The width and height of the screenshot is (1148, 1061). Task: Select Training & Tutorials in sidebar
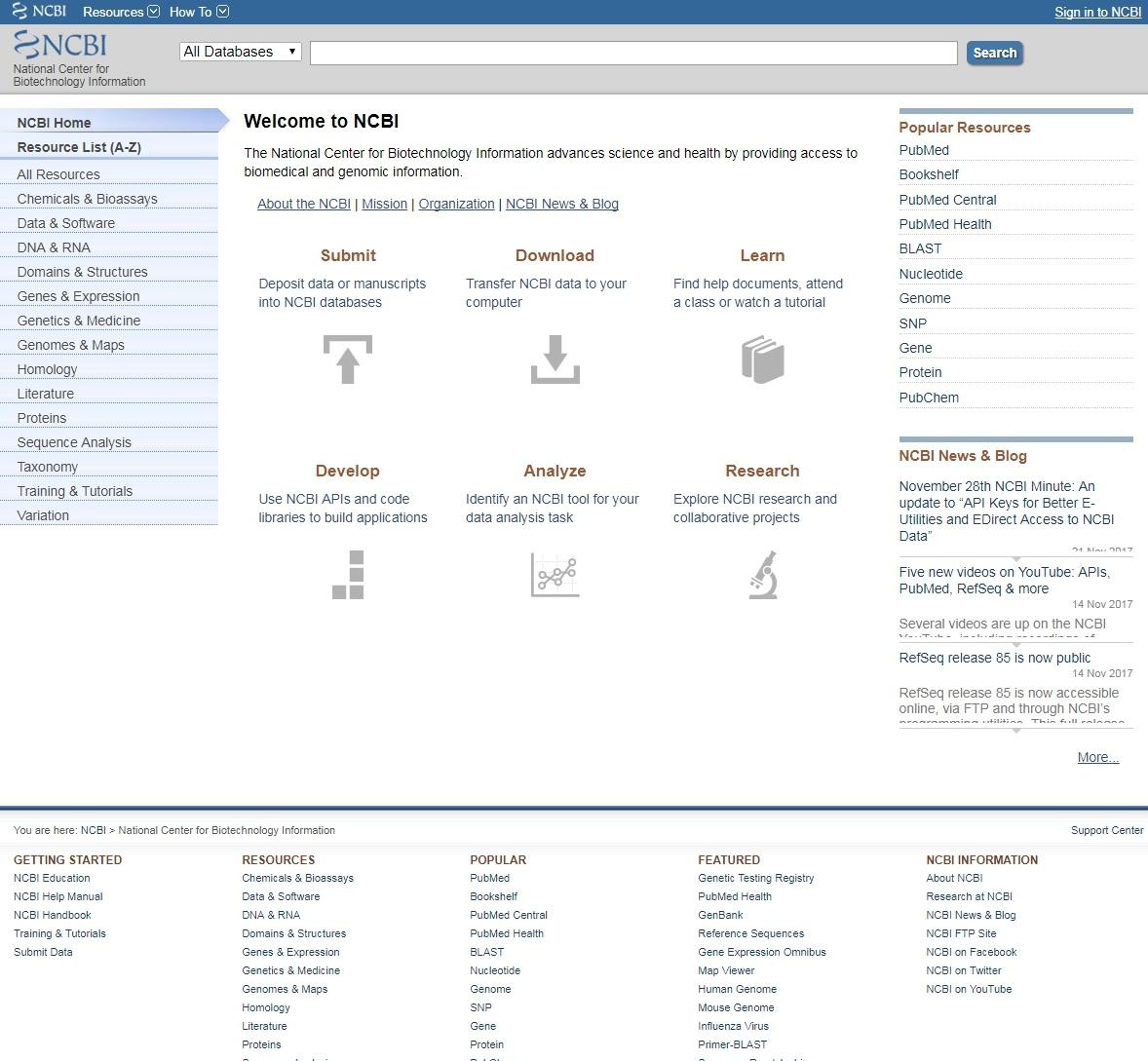pyautogui.click(x=74, y=491)
